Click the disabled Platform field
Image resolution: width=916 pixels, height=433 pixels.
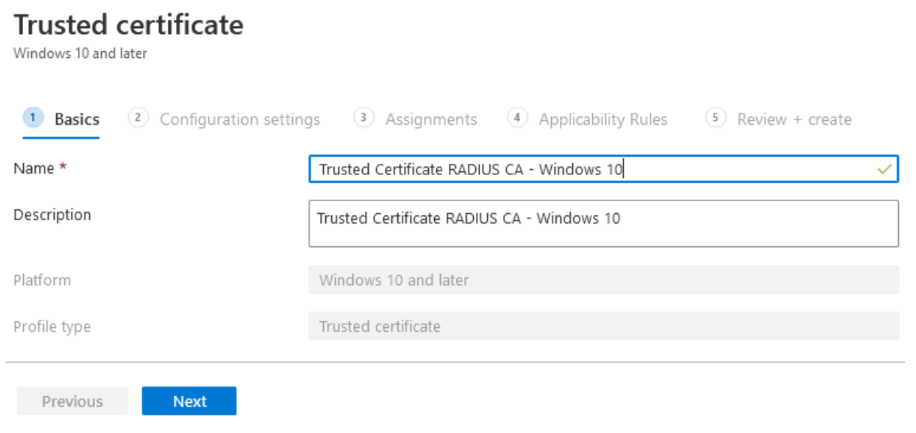coord(603,280)
